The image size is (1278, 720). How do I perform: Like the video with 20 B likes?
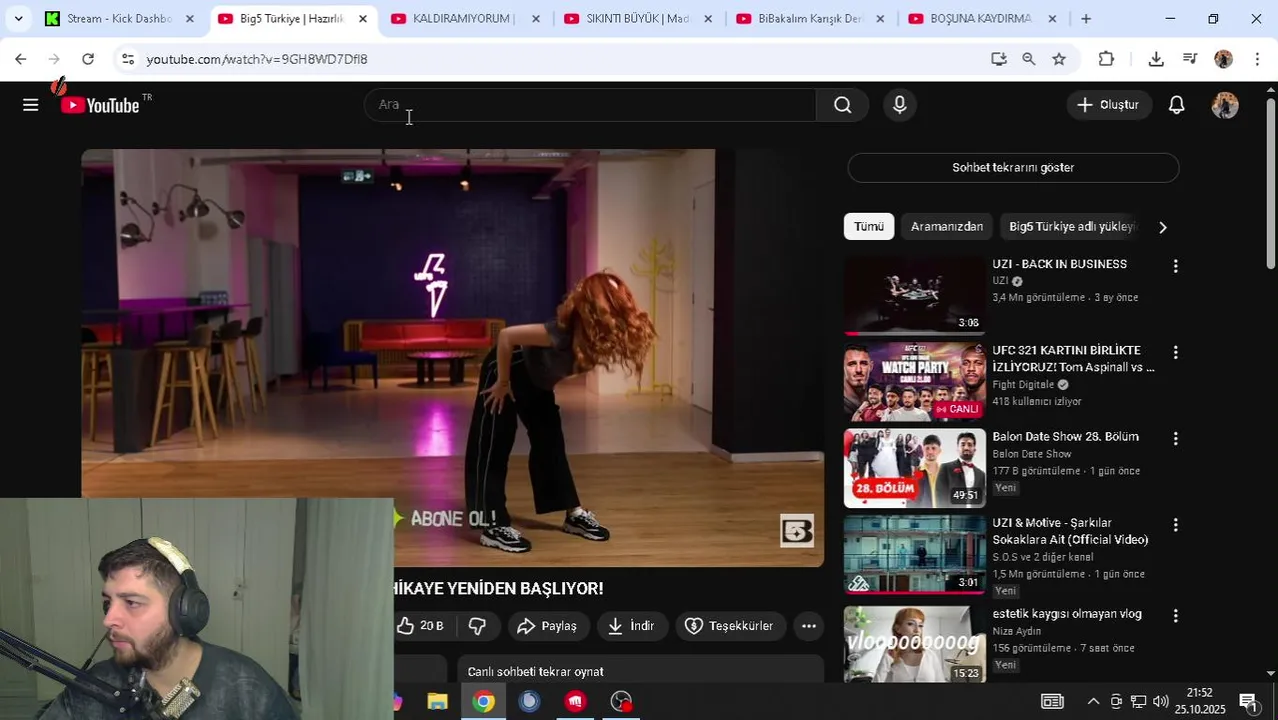click(420, 626)
